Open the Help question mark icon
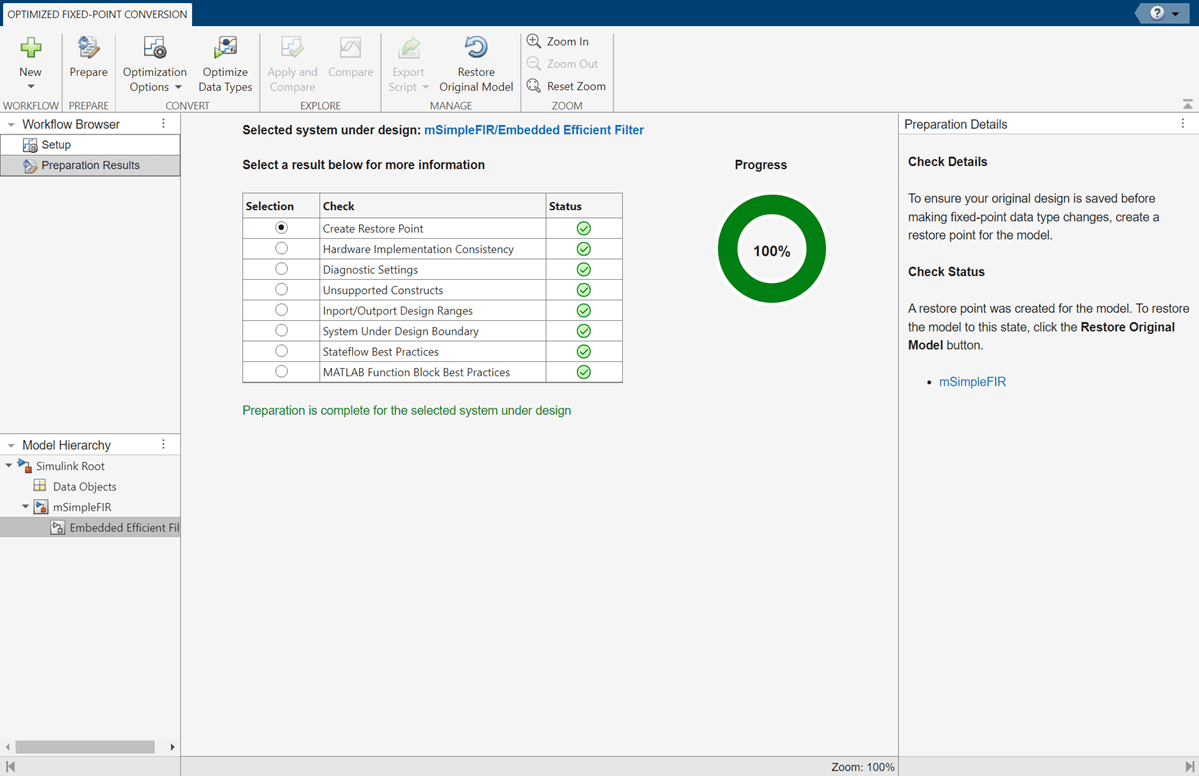 coord(1157,13)
